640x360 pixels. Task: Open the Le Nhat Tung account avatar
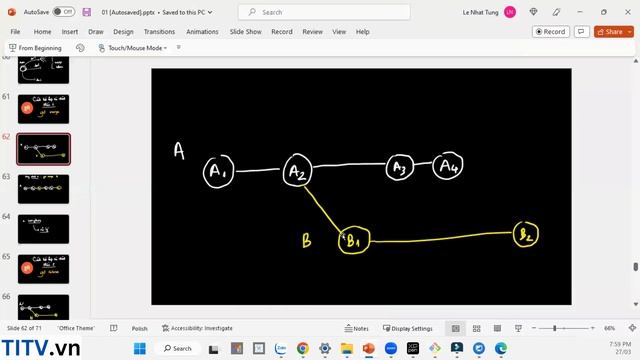coord(509,12)
